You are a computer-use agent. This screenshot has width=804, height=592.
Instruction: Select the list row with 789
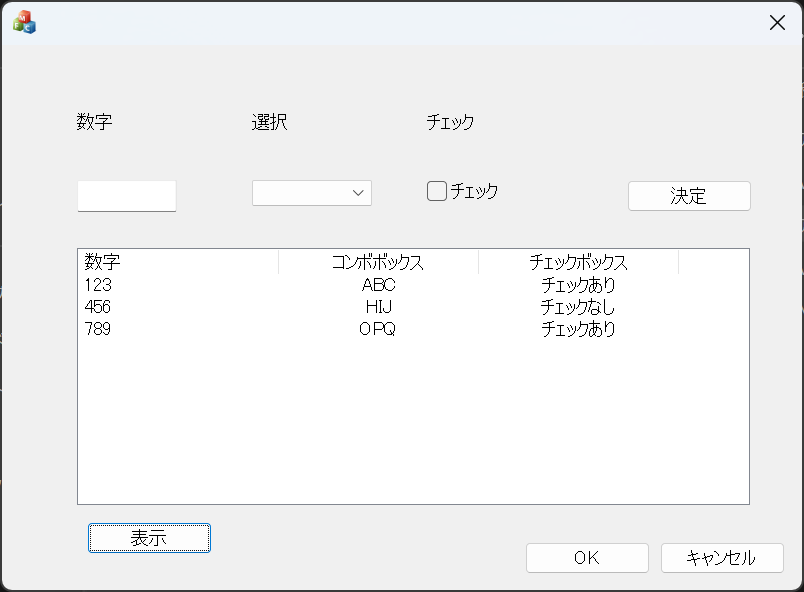coord(98,329)
